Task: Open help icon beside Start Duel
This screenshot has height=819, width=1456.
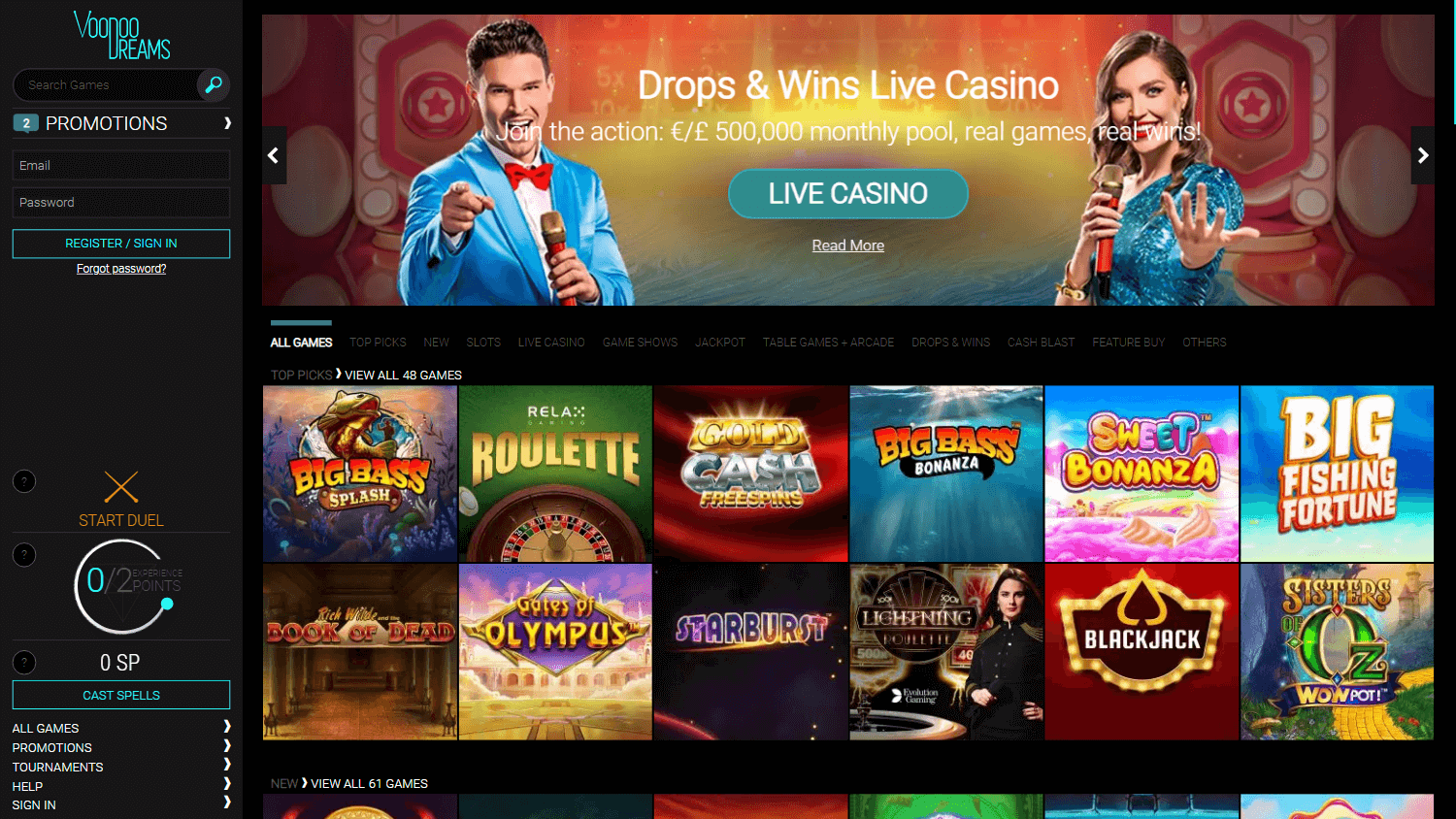Action: (24, 481)
